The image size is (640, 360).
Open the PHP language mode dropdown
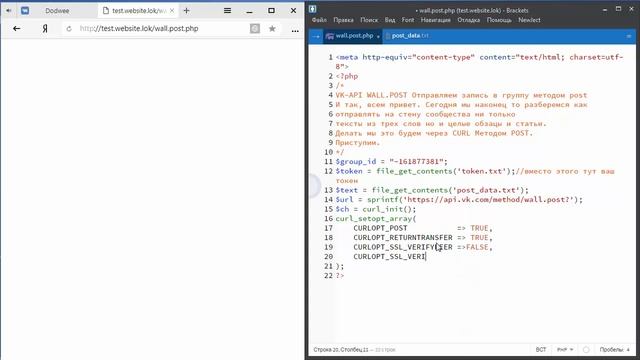click(565, 350)
